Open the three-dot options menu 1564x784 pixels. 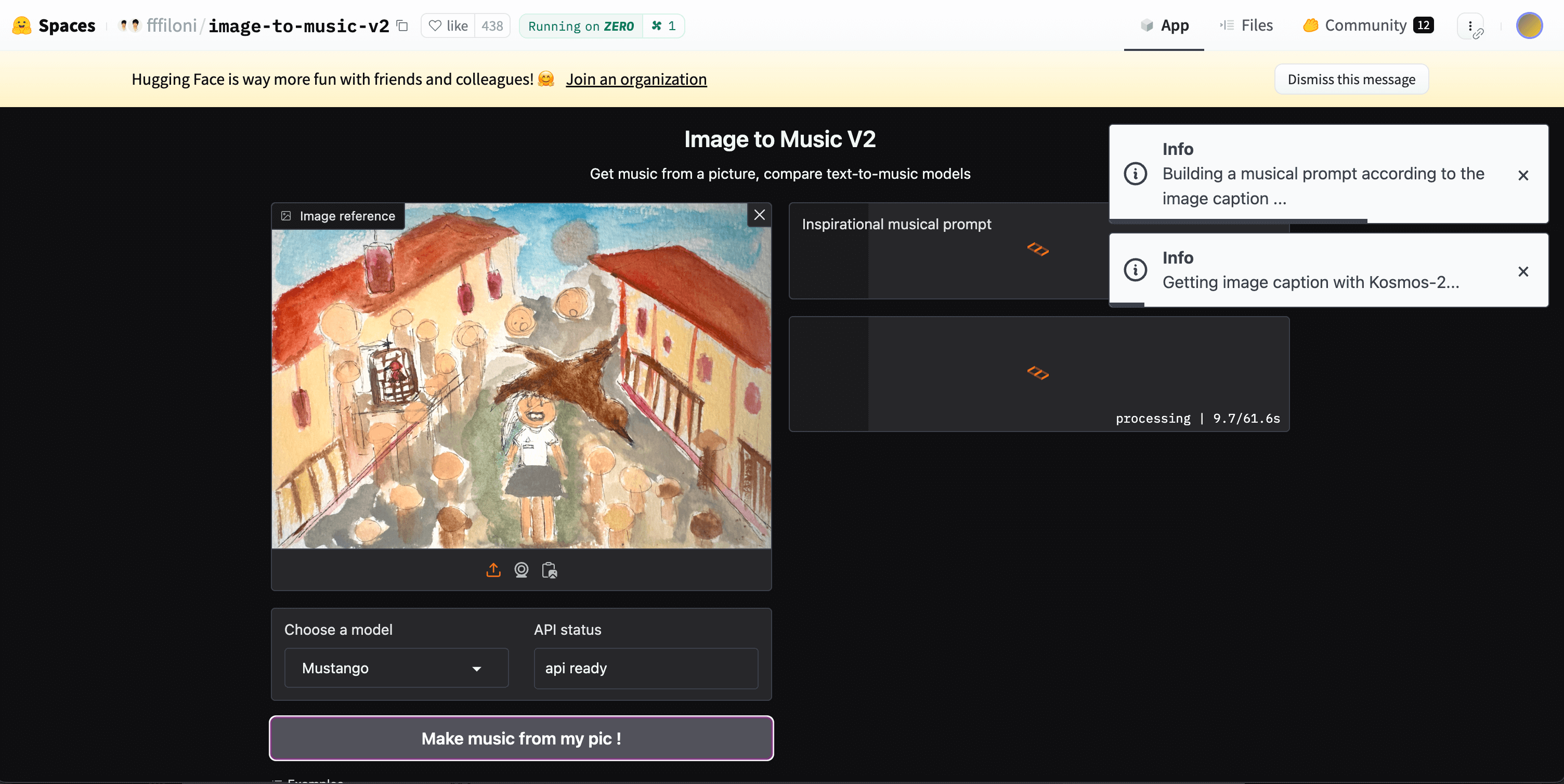pos(1470,25)
